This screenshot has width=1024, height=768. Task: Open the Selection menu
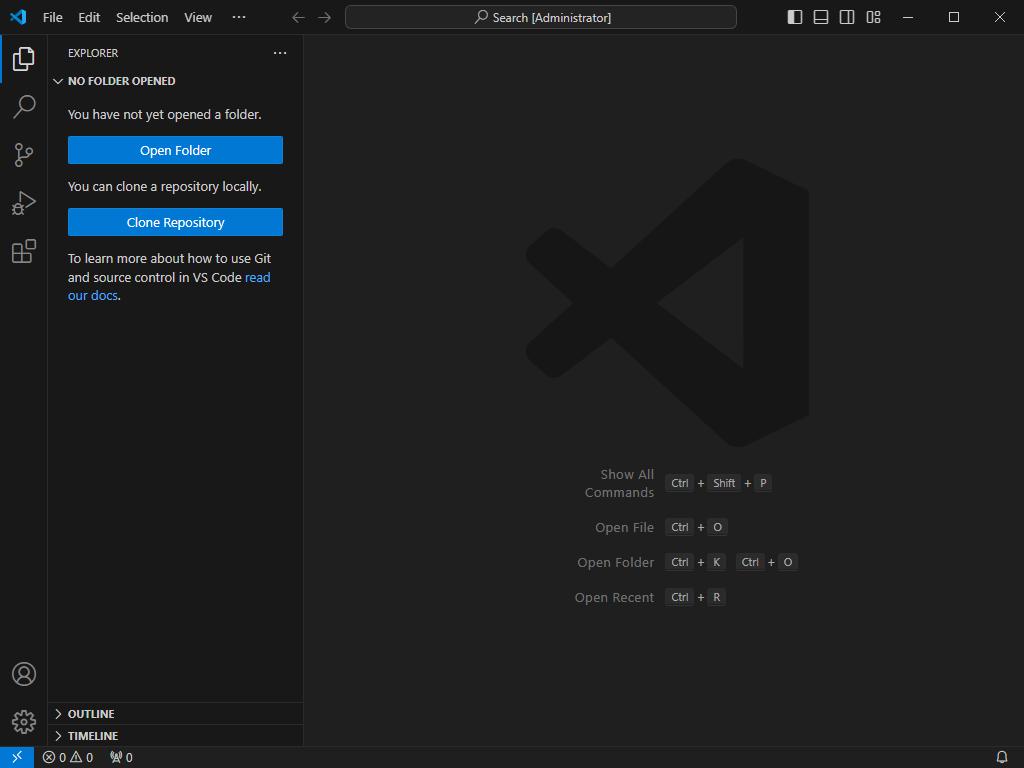(142, 17)
